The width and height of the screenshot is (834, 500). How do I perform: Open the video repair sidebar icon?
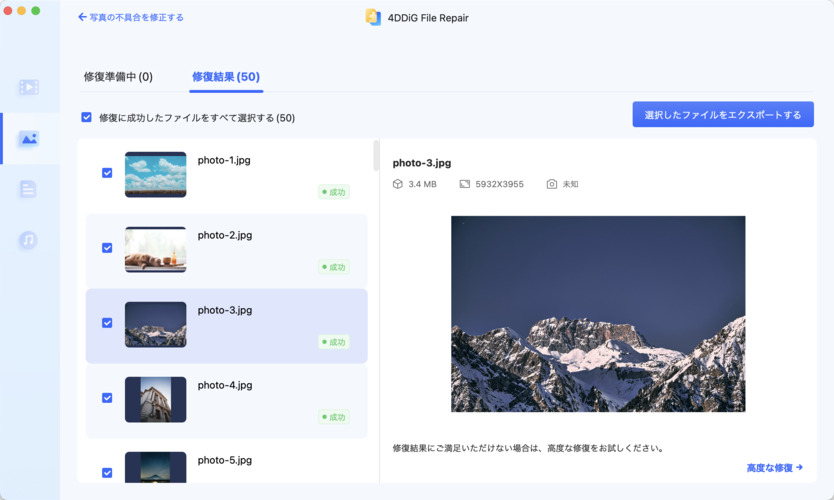(x=29, y=87)
